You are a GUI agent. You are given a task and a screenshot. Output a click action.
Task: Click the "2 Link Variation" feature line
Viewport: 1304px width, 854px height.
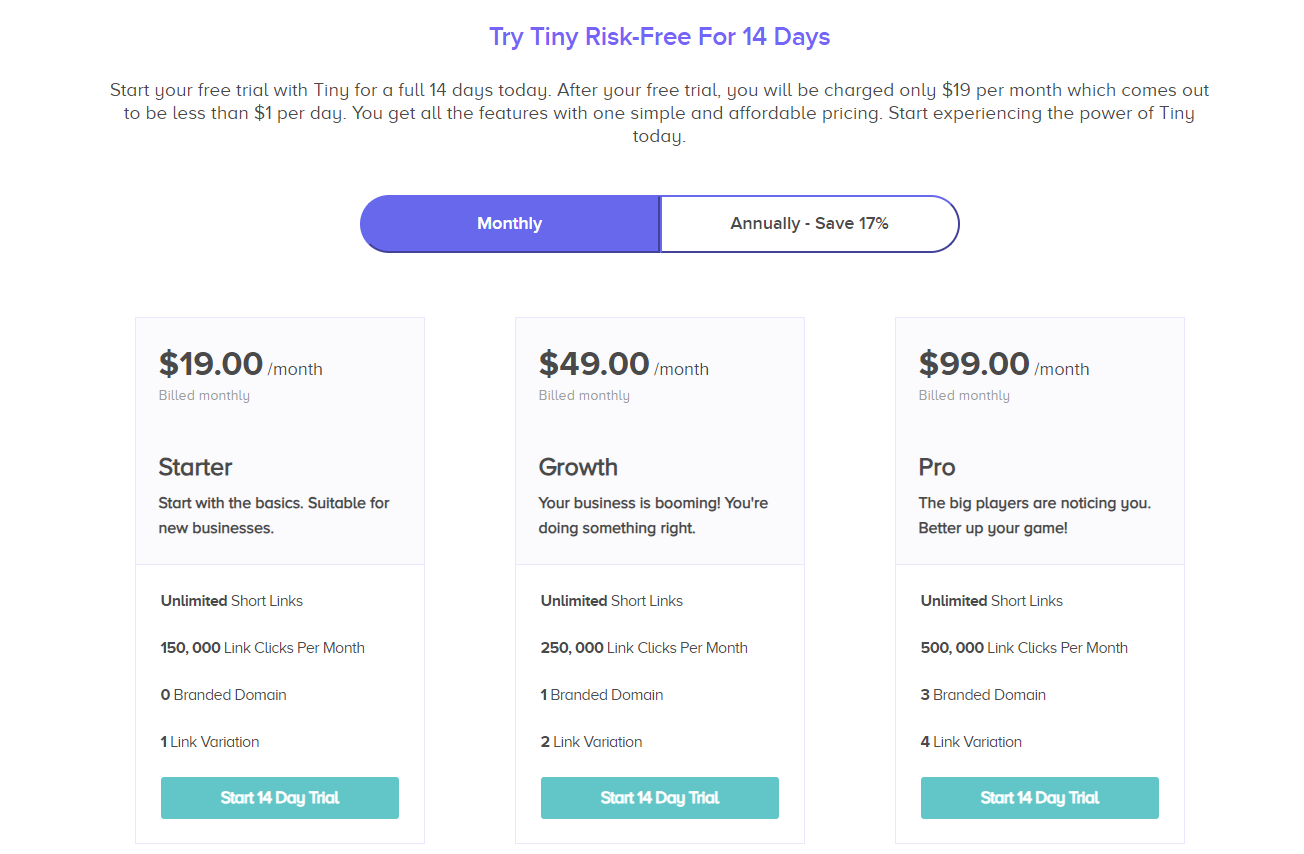click(x=592, y=742)
